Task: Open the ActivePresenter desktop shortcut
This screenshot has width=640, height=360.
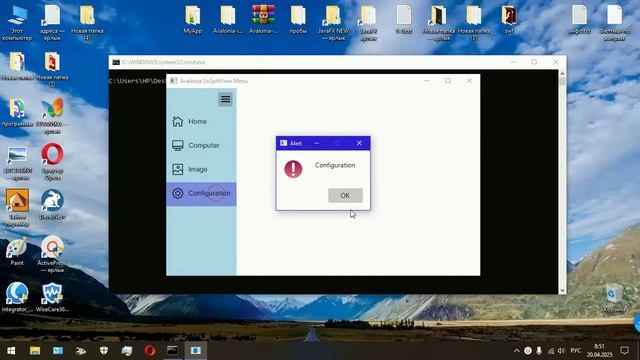Action: coord(51,253)
